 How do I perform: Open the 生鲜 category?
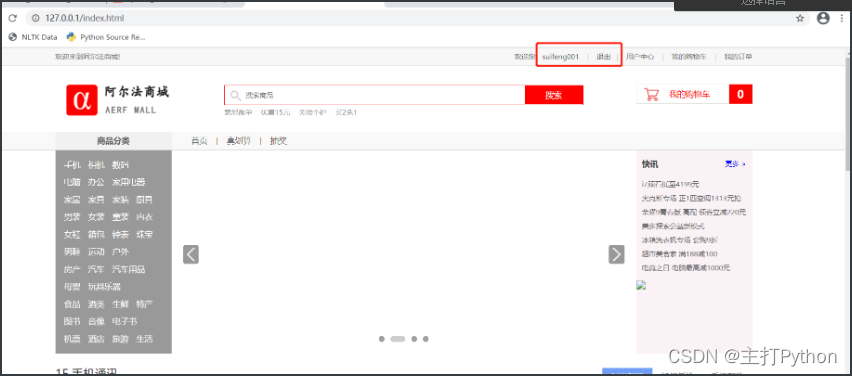pos(120,304)
